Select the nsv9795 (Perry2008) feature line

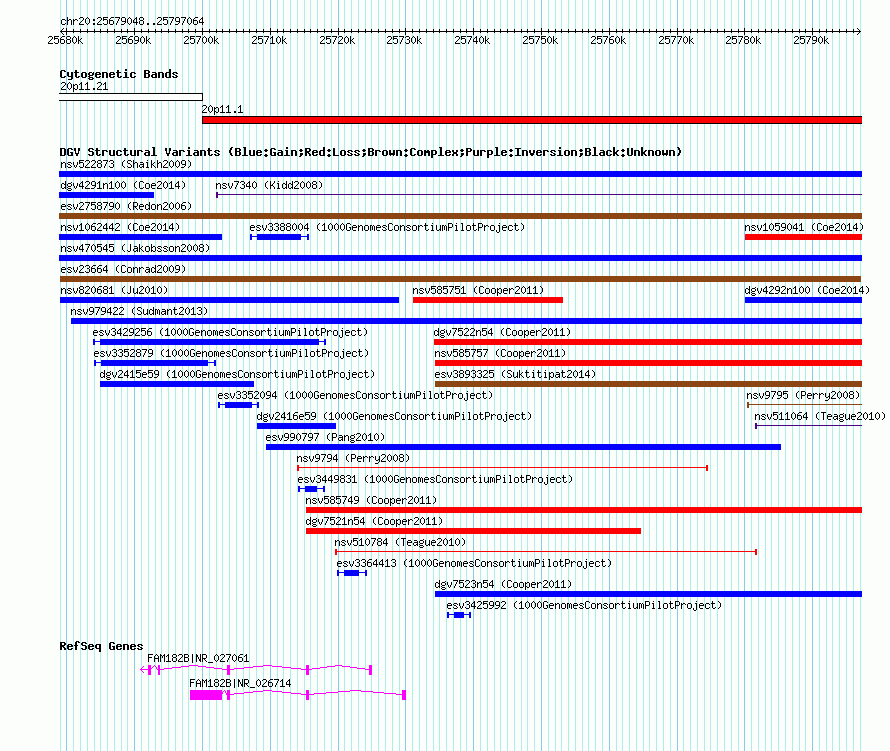(804, 405)
